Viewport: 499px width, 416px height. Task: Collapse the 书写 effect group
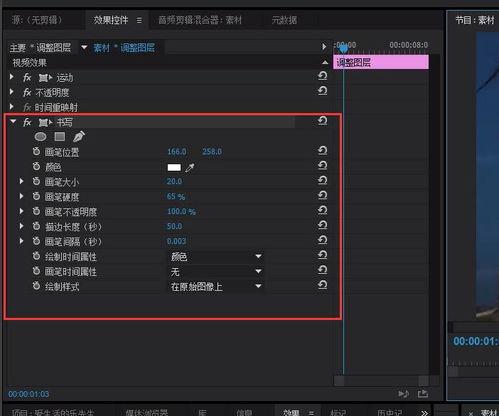pyautogui.click(x=13, y=122)
